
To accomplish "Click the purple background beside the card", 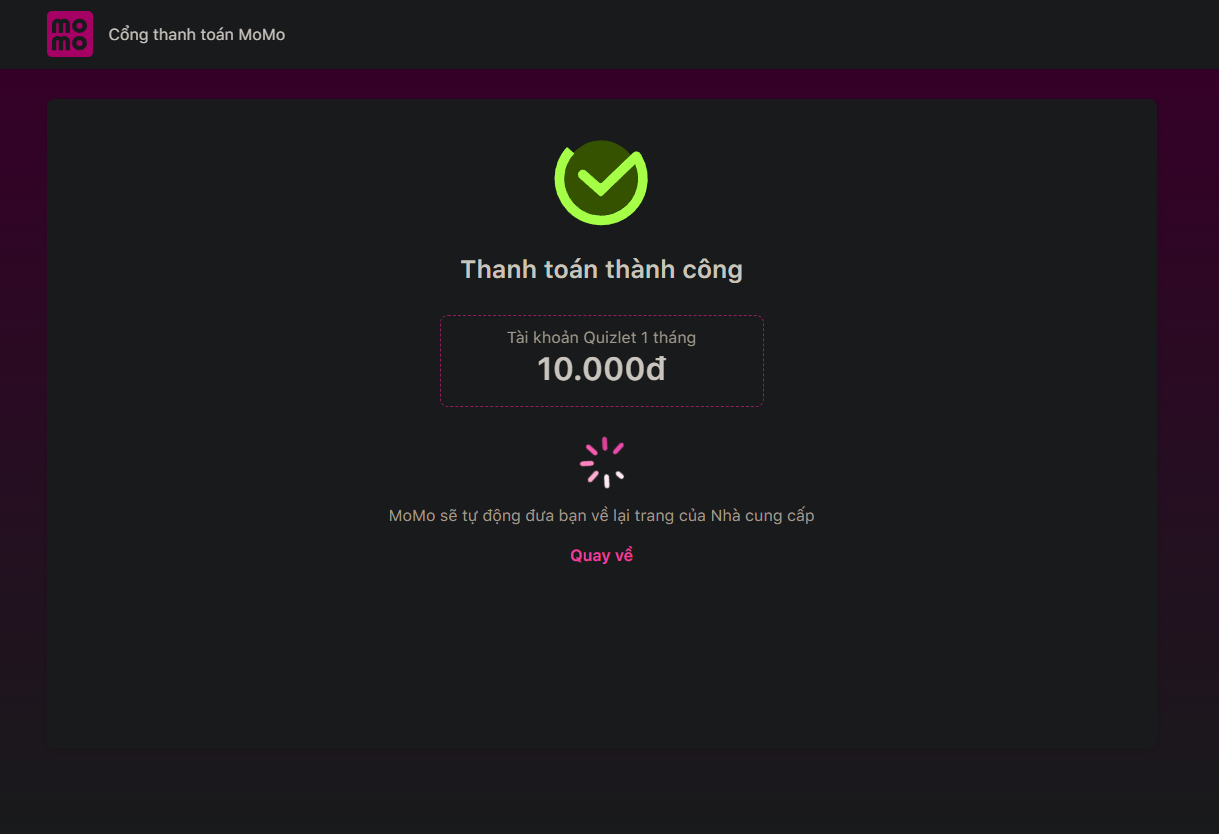I will 1187,400.
